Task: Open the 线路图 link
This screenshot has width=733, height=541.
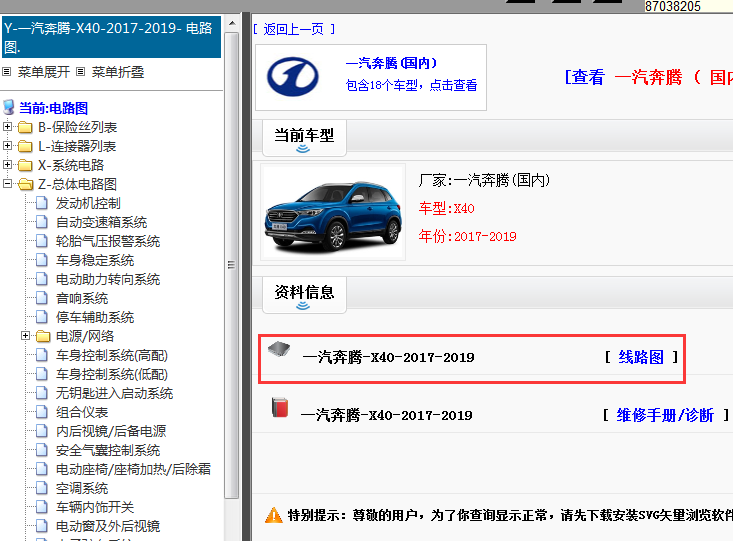Action: [x=641, y=357]
